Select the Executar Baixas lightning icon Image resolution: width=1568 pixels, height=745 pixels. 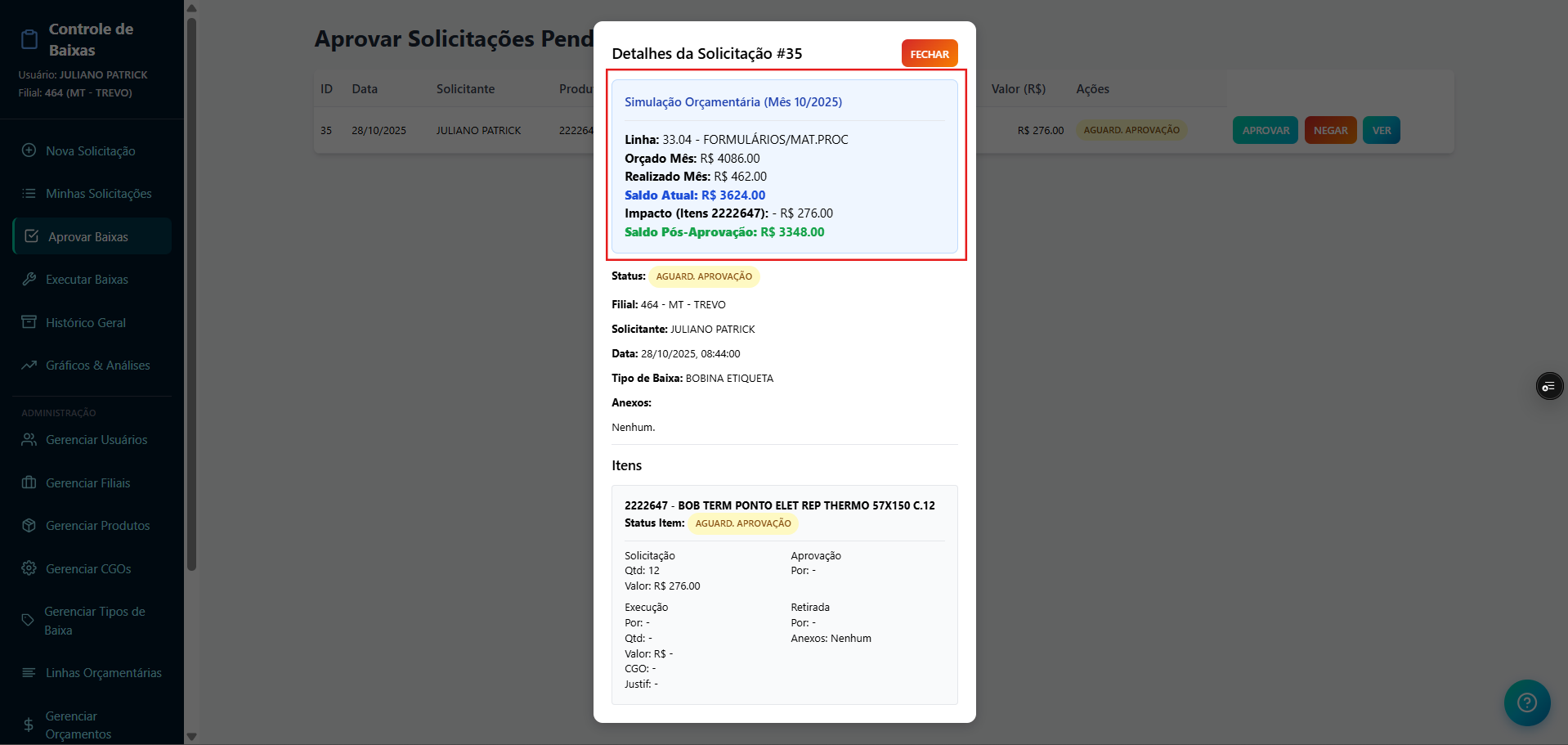[x=29, y=279]
